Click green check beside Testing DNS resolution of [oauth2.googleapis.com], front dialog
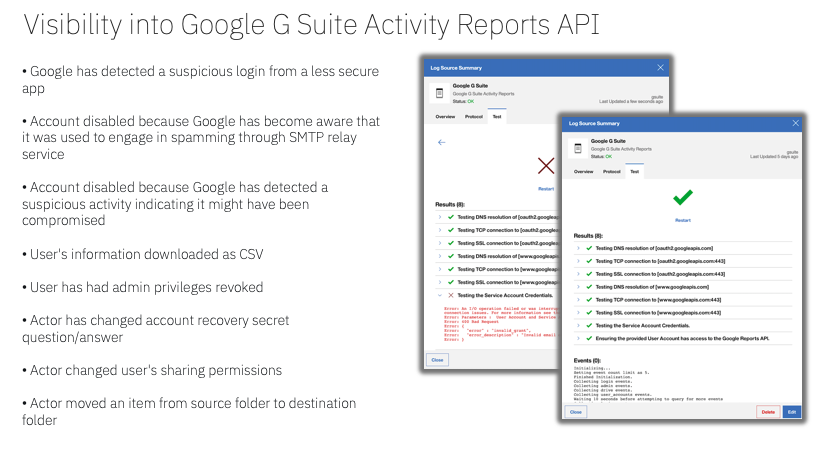Viewport: 819px width, 451px height. pyautogui.click(x=589, y=248)
